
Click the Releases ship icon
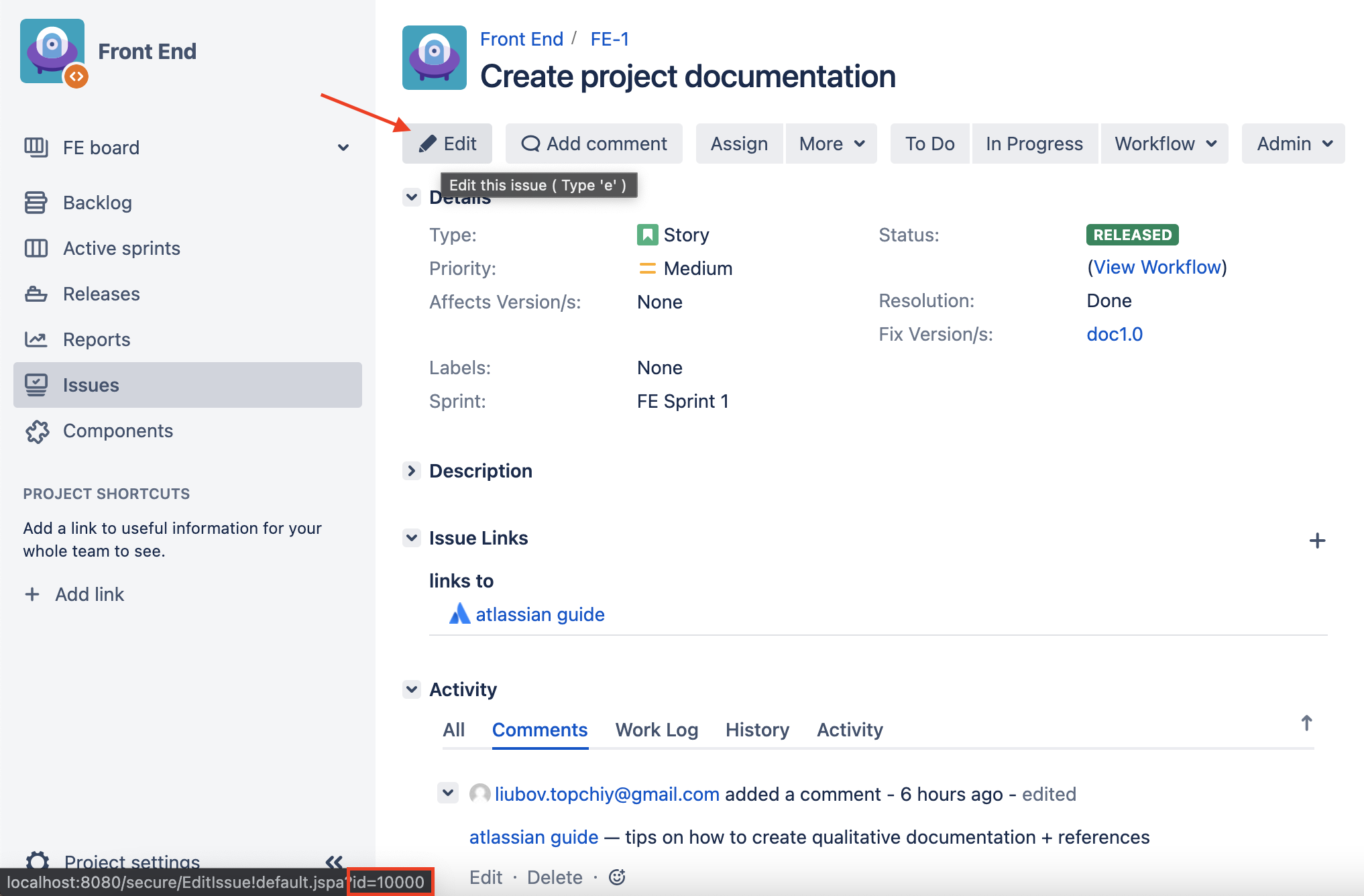(x=36, y=294)
